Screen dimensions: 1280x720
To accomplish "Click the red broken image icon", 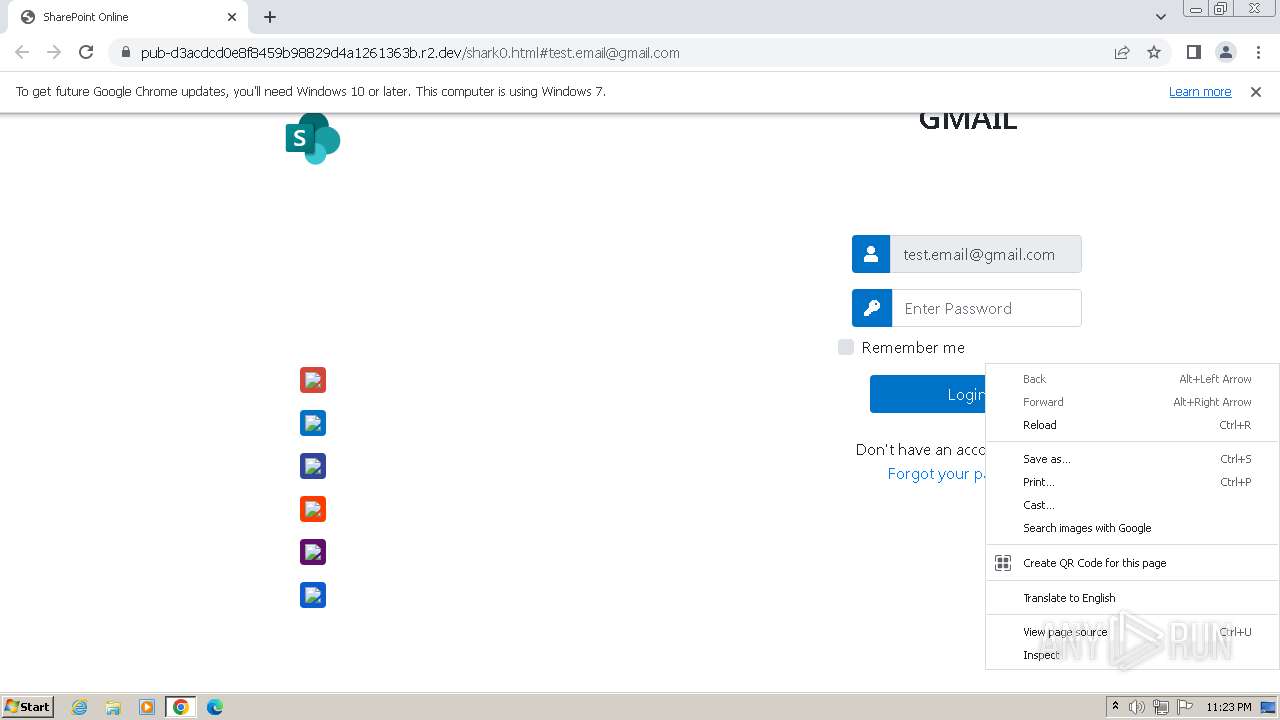I will [x=313, y=380].
